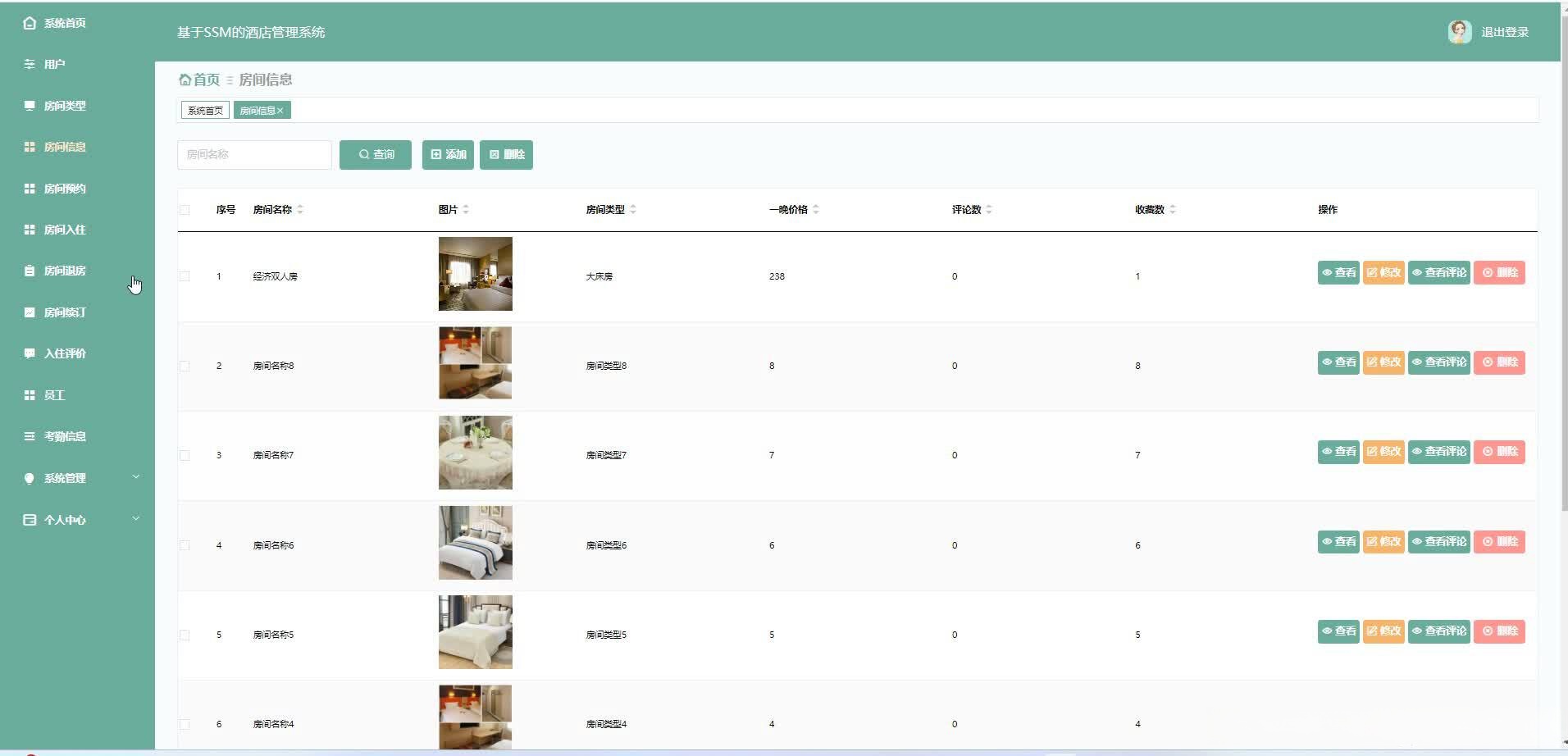Image resolution: width=1568 pixels, height=756 pixels.
Task: Delete the 房间名称8 row
Action: tap(1499, 362)
